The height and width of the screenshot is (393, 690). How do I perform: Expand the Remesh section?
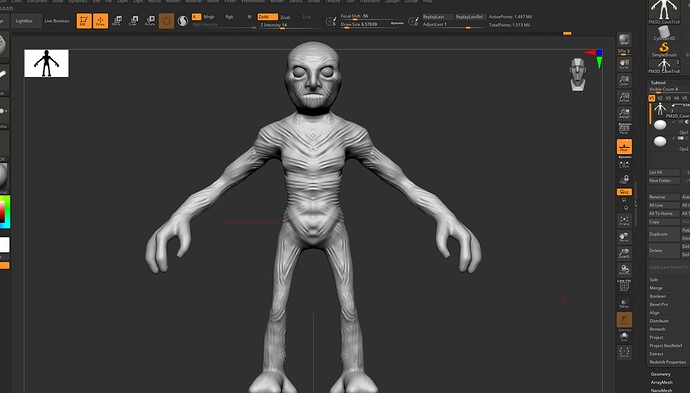(x=657, y=329)
